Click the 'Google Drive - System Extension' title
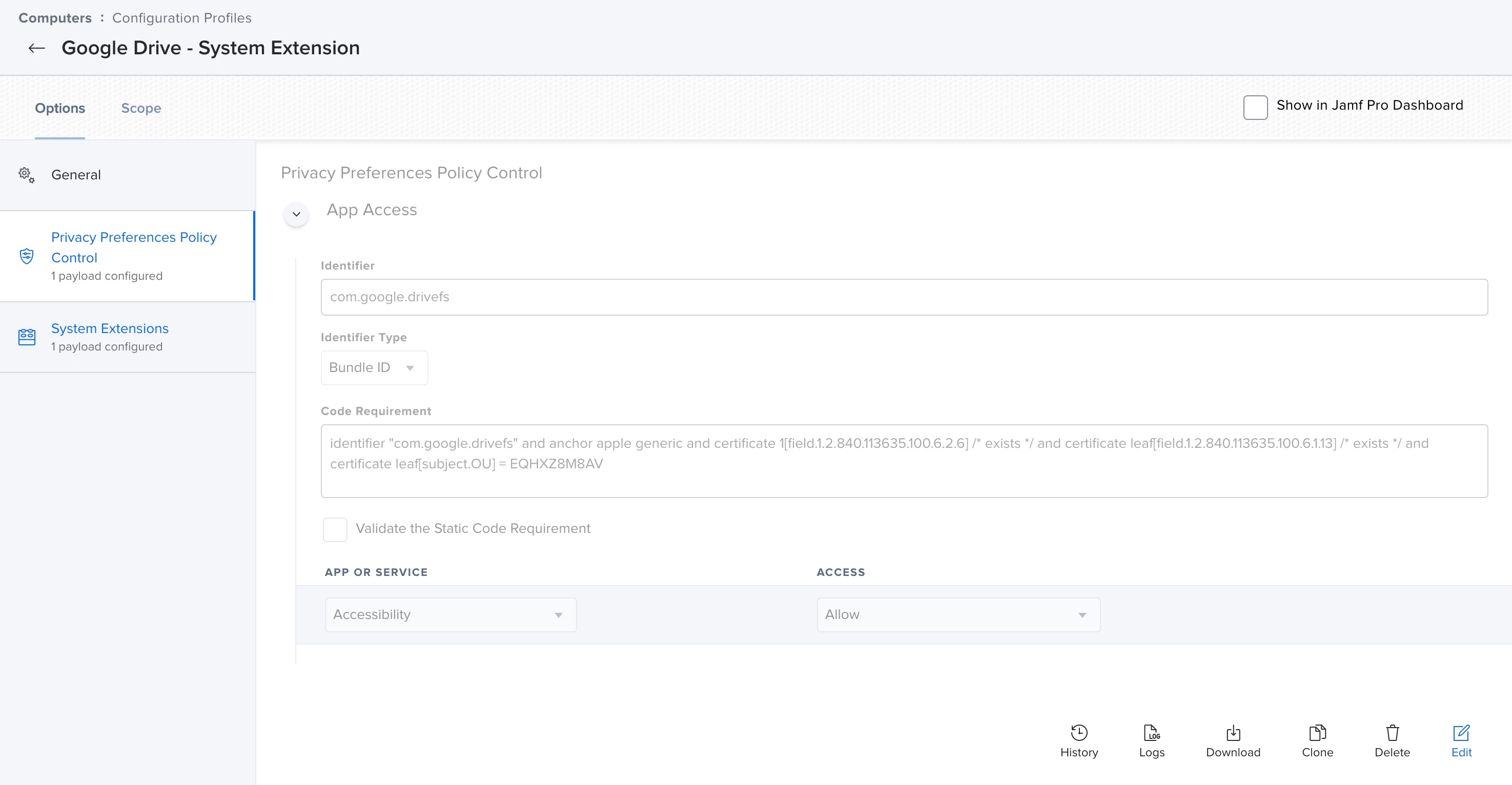The height and width of the screenshot is (785, 1512). pyautogui.click(x=211, y=48)
